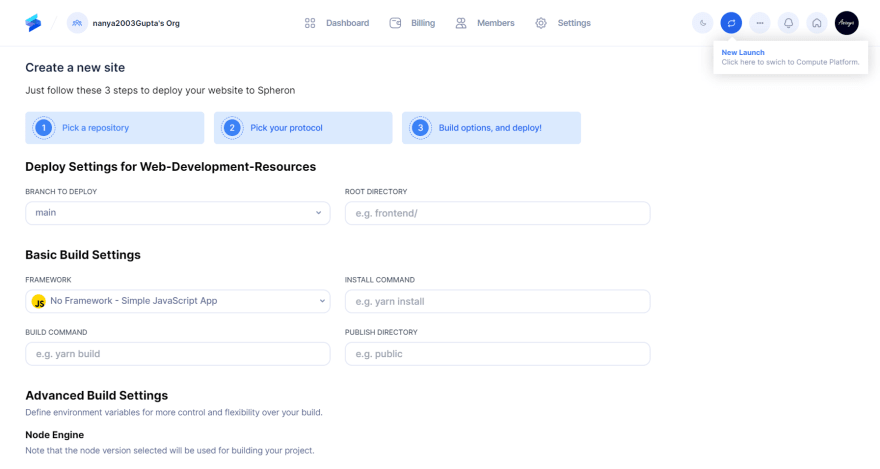Click the Billing wallet icon
The width and height of the screenshot is (880, 469).
click(395, 23)
